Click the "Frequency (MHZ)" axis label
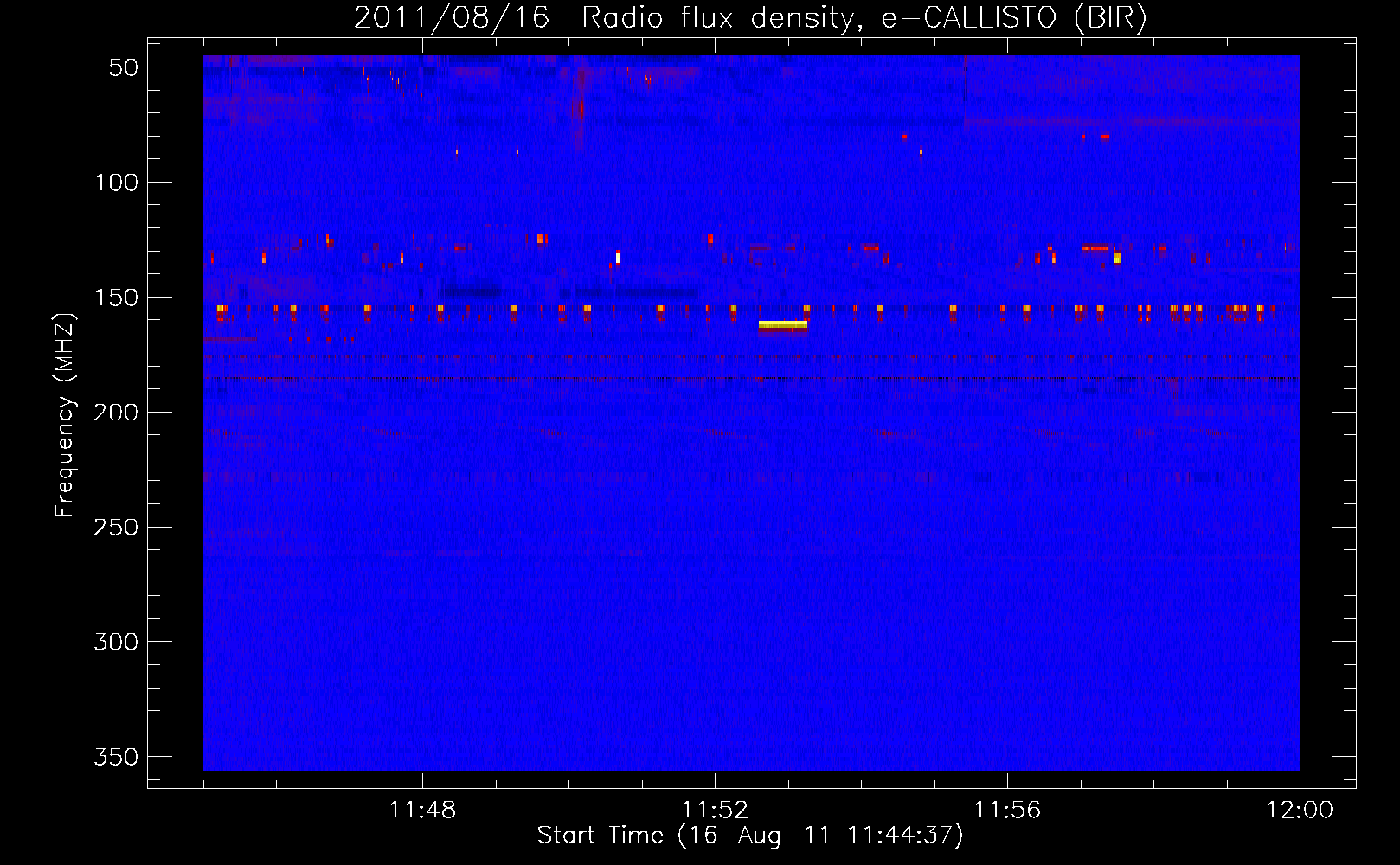This screenshot has height=865, width=1400. pos(65,414)
